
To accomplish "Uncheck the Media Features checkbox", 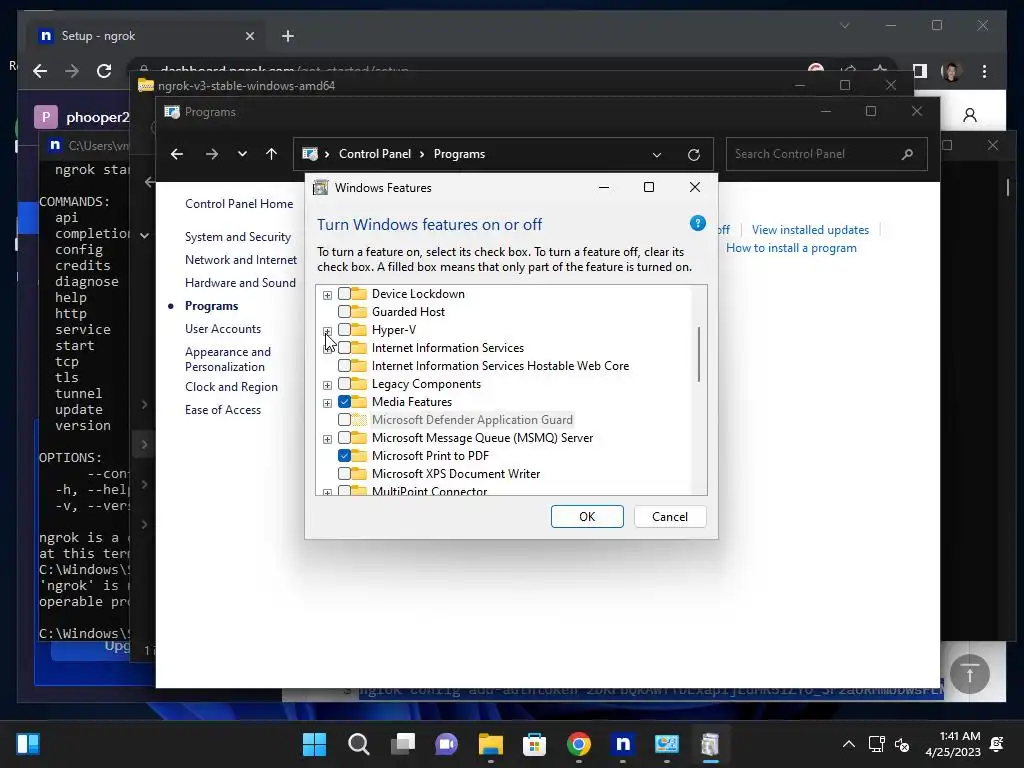I will tap(344, 402).
